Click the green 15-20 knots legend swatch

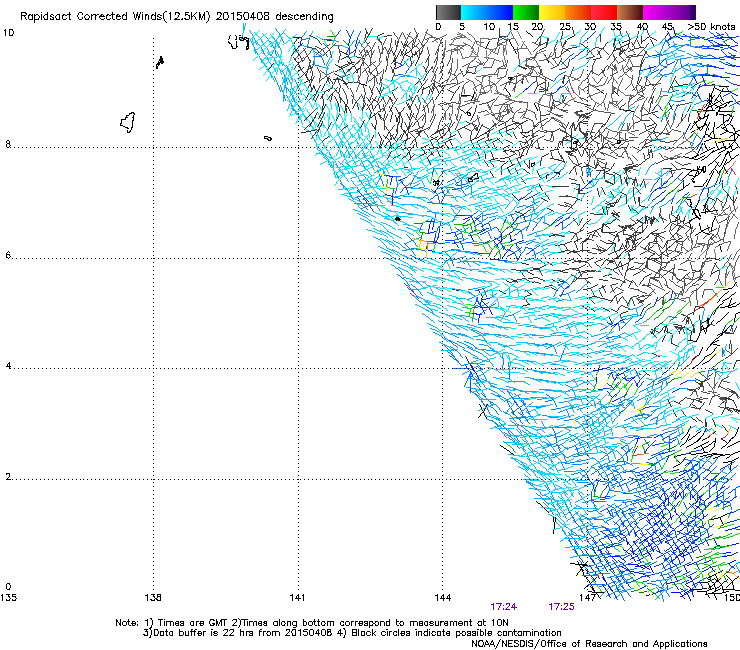click(x=526, y=12)
